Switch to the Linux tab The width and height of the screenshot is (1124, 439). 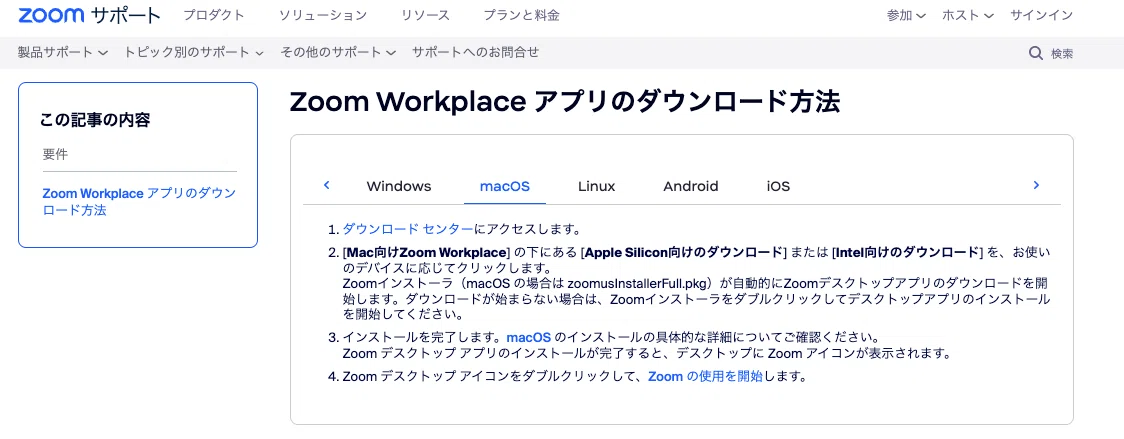(x=596, y=187)
